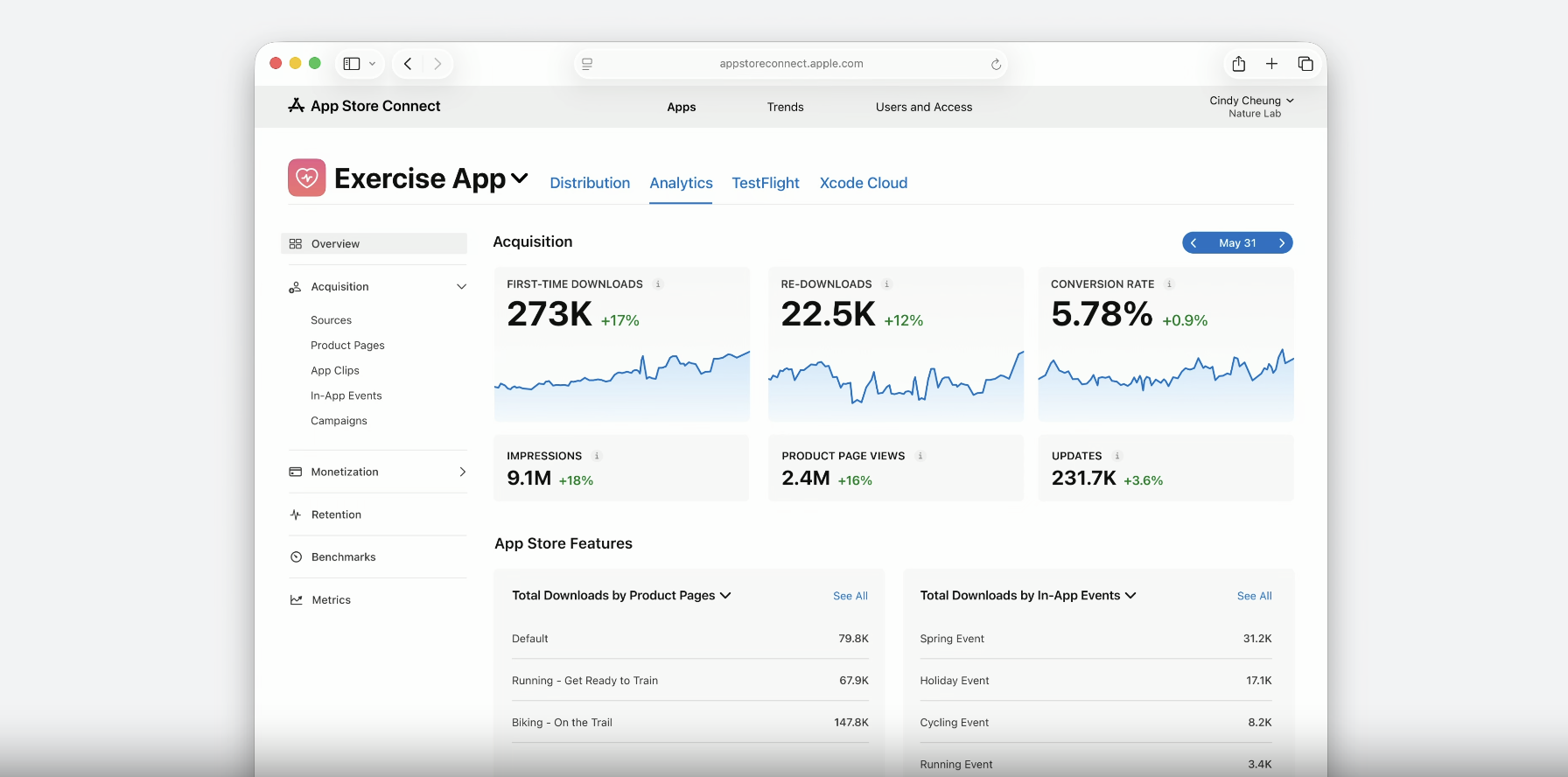Switch to the Xcode Cloud tab
This screenshot has width=1568, height=777.
point(864,183)
